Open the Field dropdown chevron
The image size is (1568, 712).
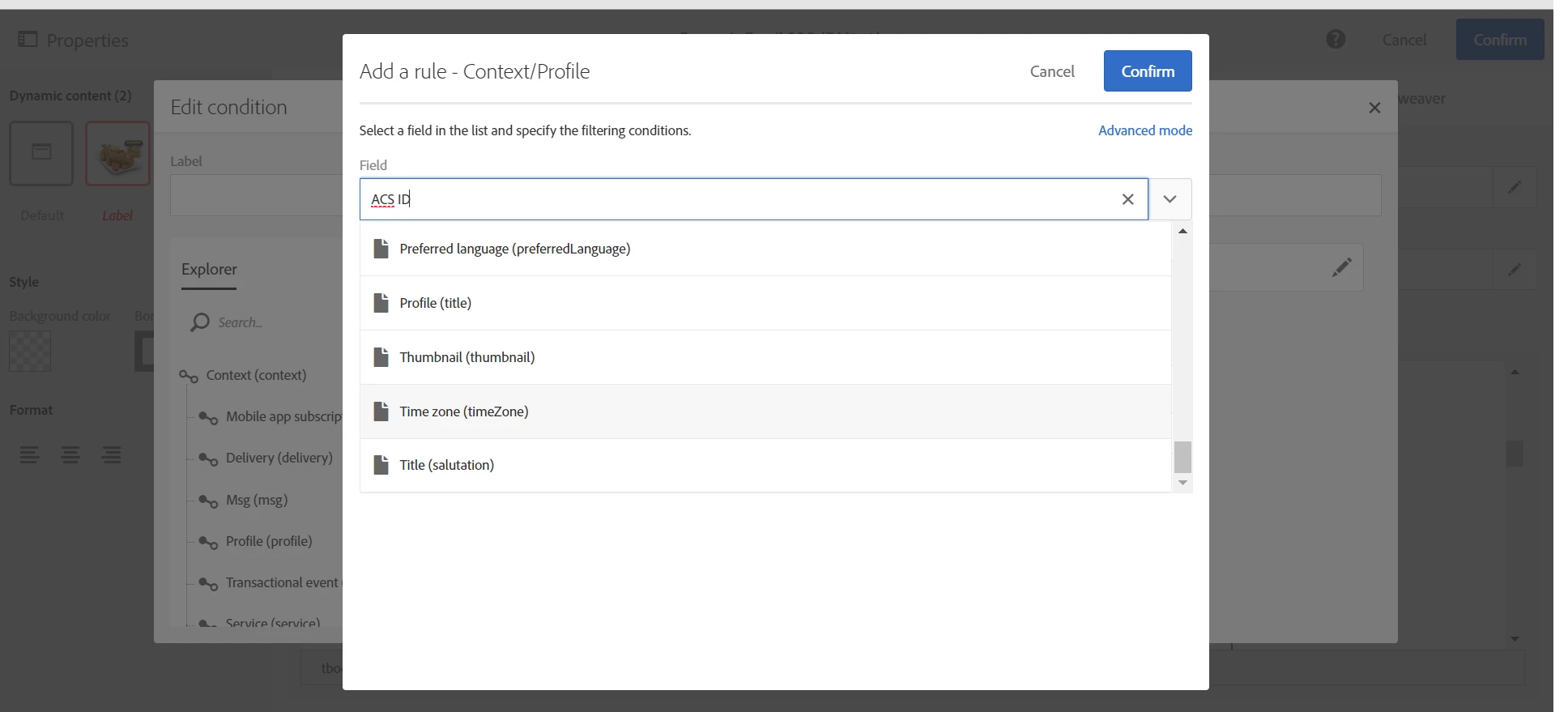tap(1170, 199)
